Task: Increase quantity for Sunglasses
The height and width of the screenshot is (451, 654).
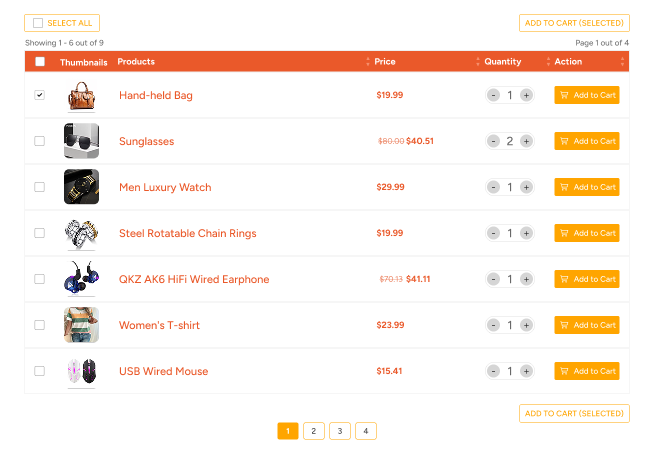Action: (526, 141)
